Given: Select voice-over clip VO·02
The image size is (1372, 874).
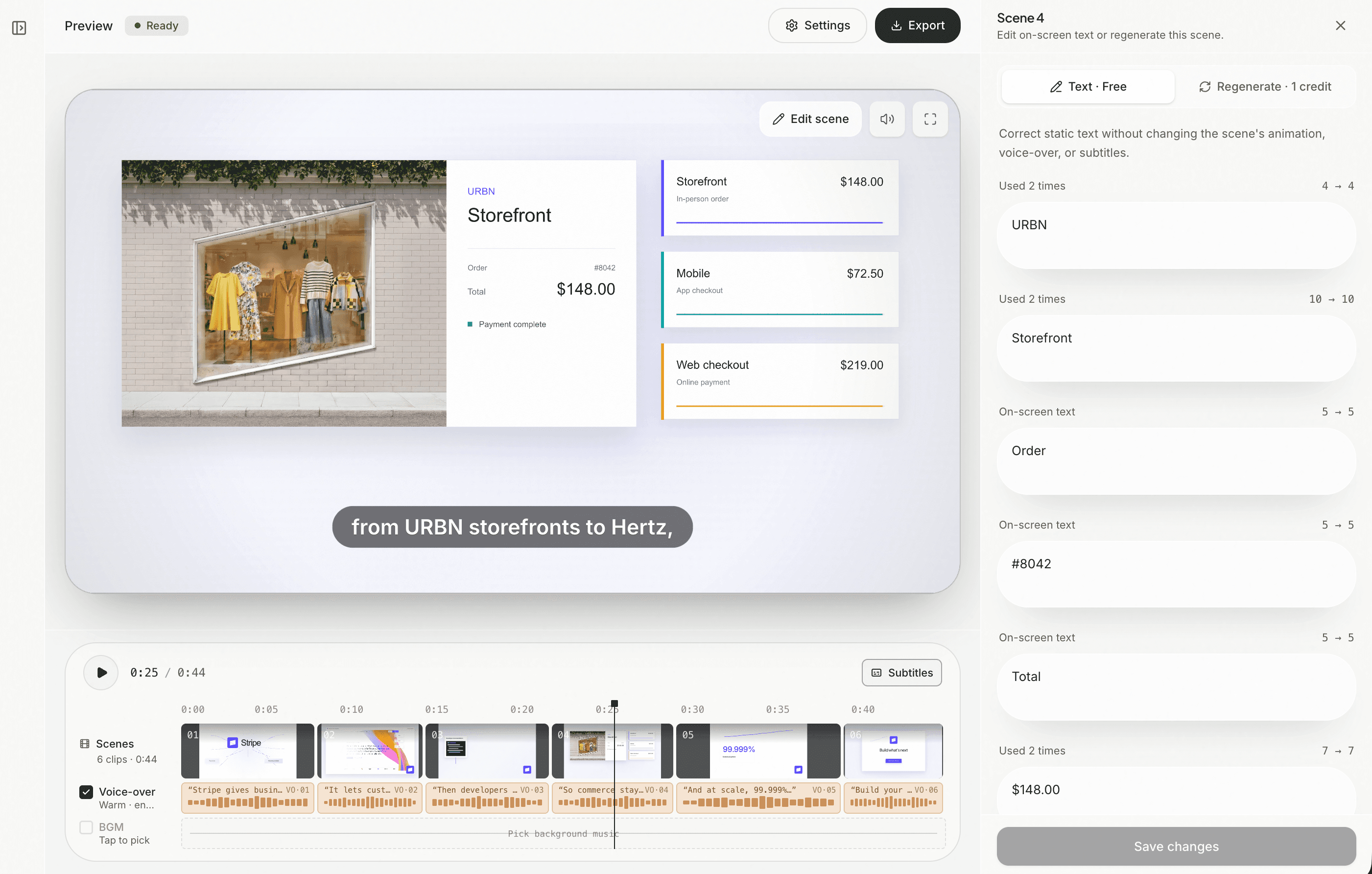Looking at the screenshot, I should 370,798.
